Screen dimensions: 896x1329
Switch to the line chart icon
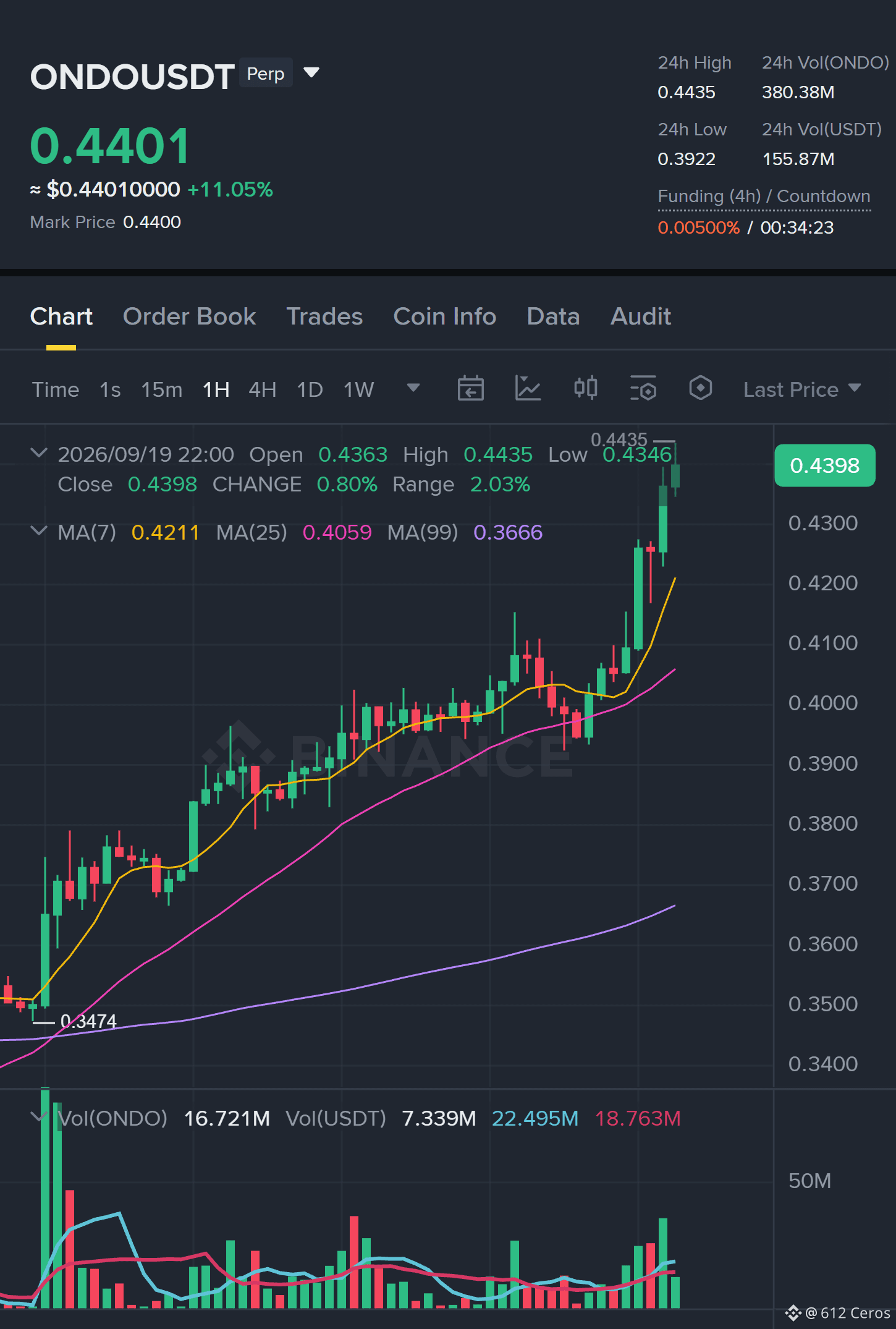(x=528, y=389)
